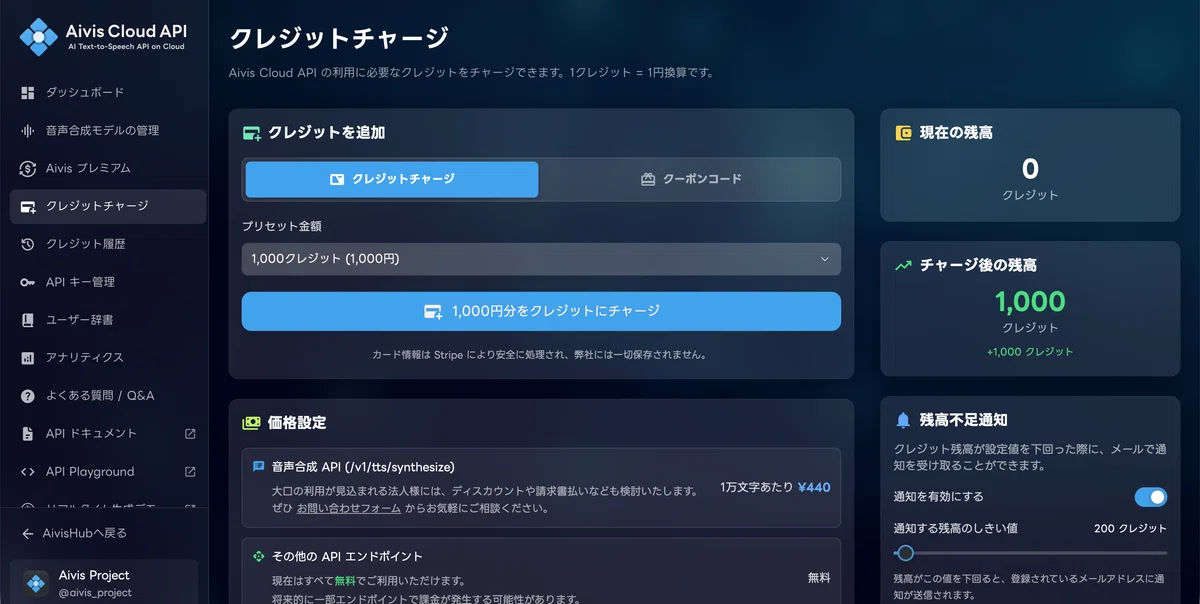The image size is (1200, 604).
Task: Click the クレジット履歴 history icon
Action: [27, 244]
